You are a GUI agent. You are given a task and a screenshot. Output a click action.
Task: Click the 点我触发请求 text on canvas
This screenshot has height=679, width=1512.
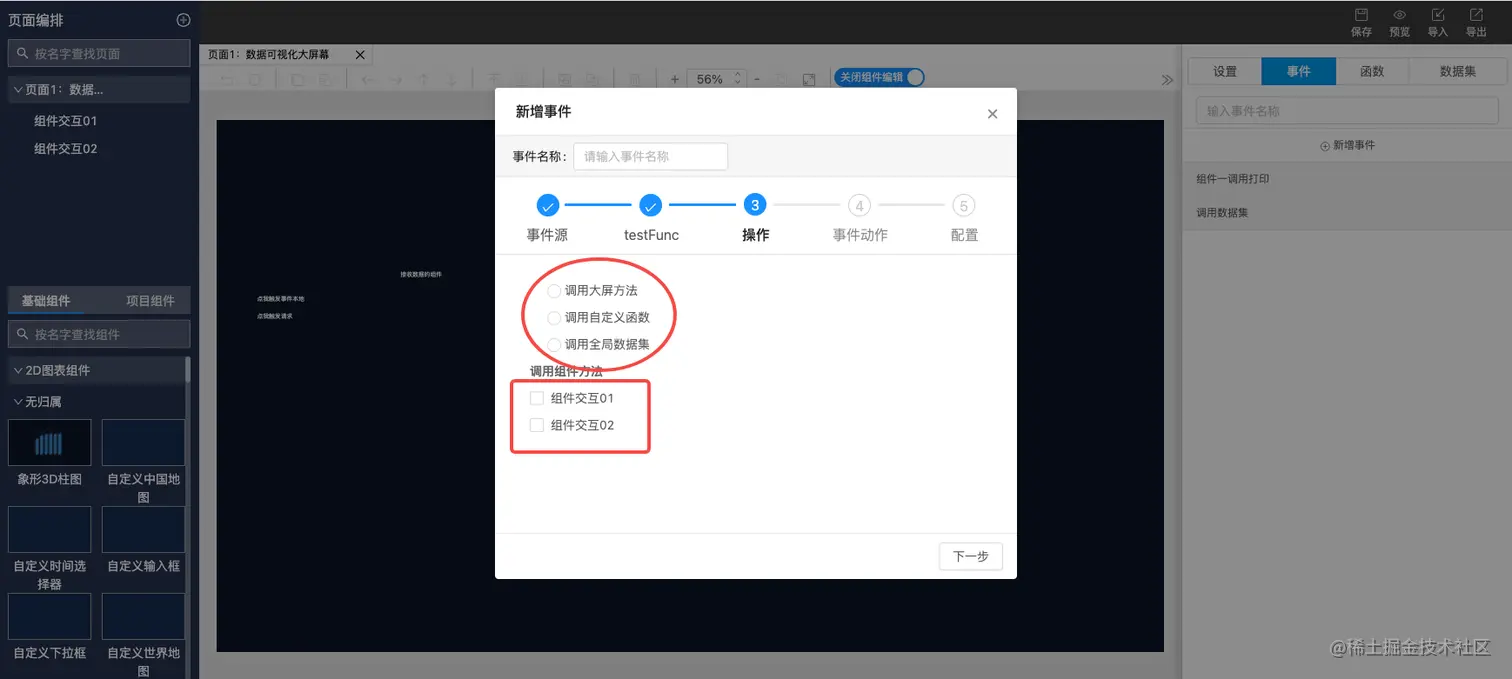click(275, 316)
